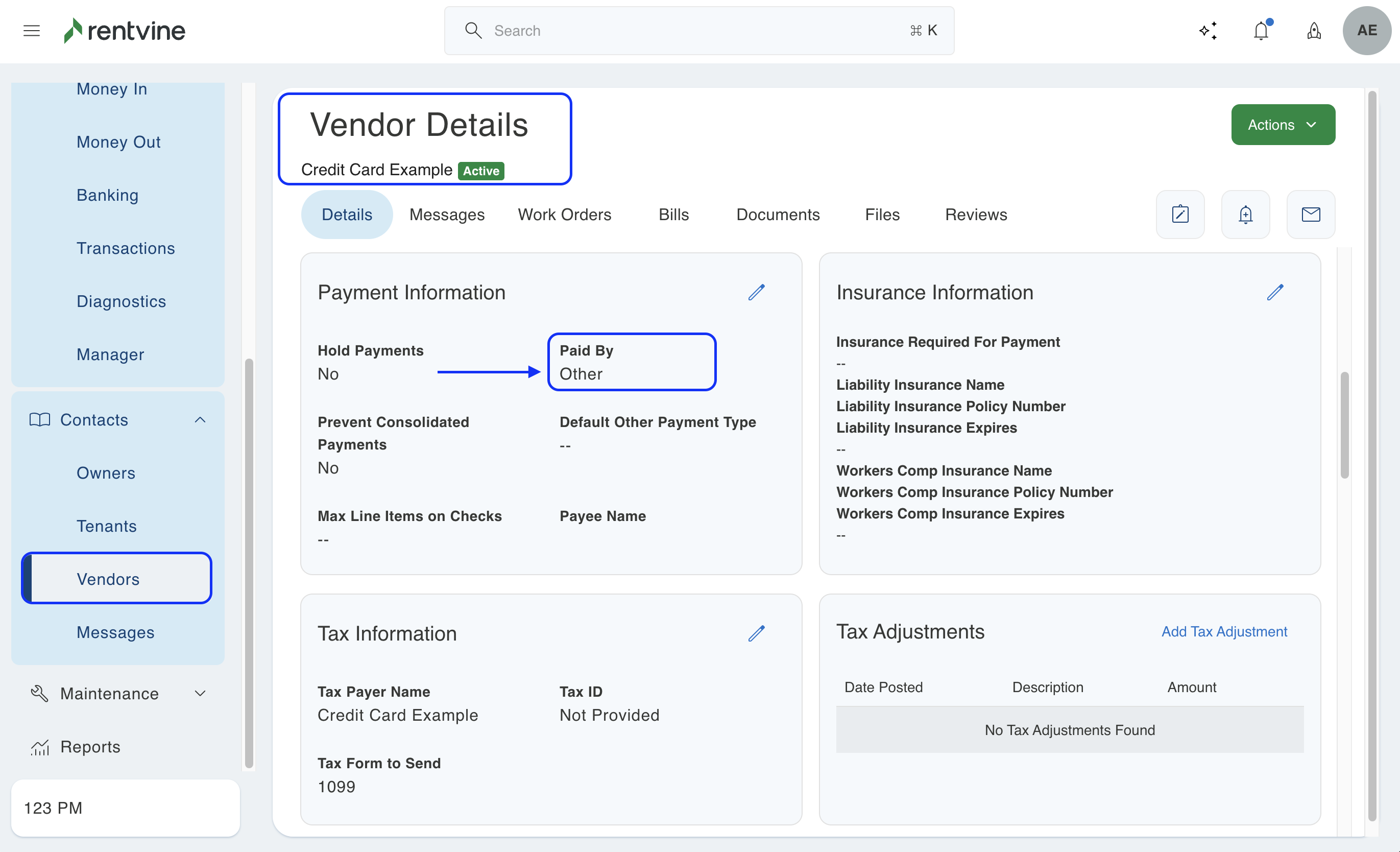Click the add note clipboard icon

coord(1180,215)
